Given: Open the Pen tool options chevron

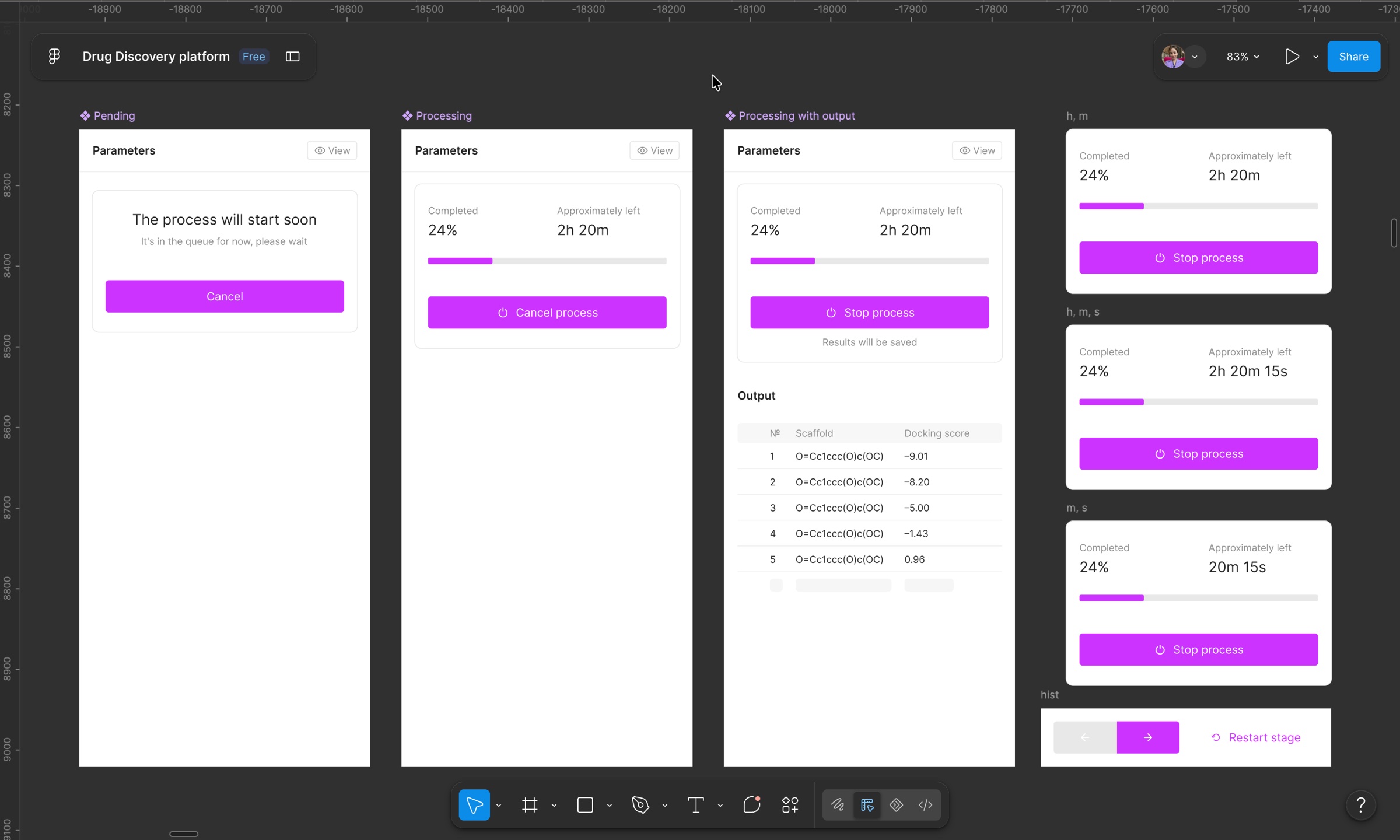Looking at the screenshot, I should point(665,806).
